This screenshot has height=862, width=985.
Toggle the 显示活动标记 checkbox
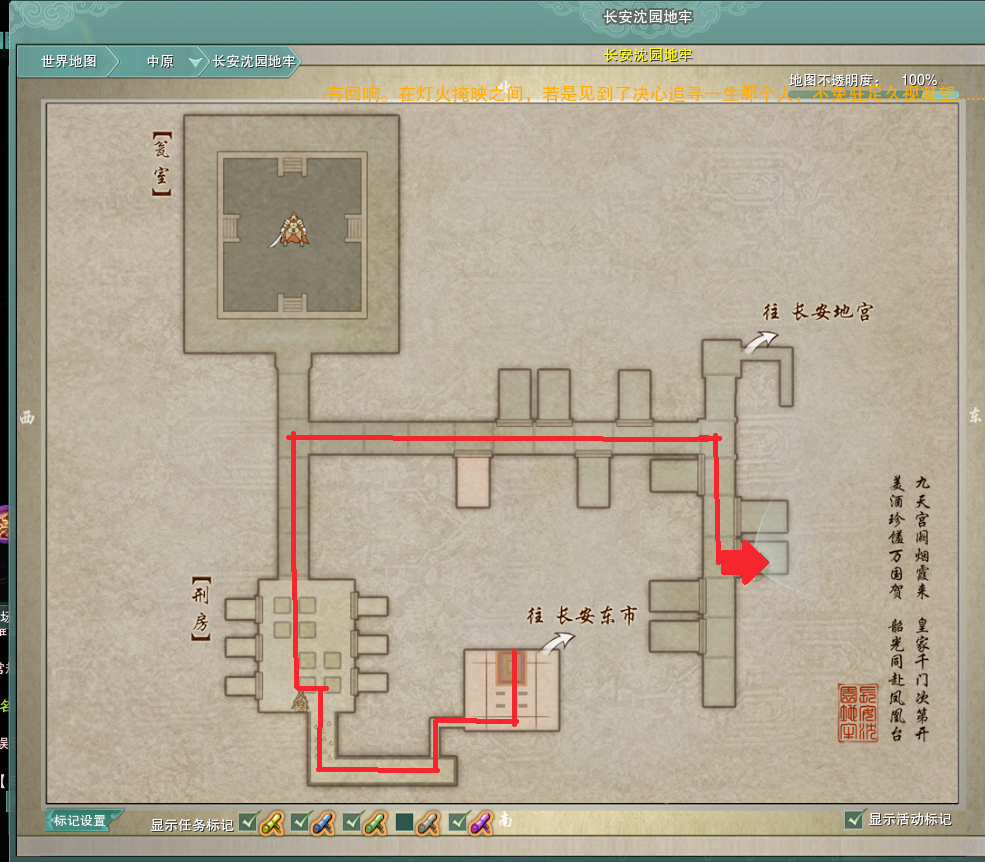click(853, 819)
